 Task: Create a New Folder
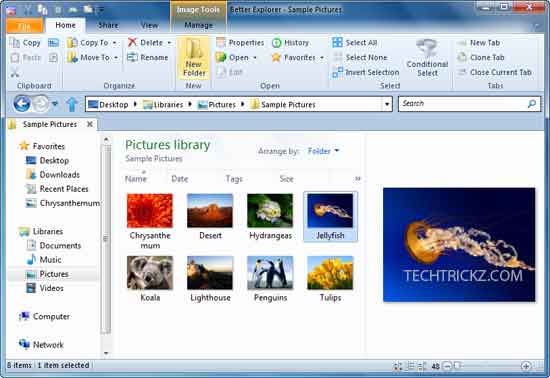194,58
